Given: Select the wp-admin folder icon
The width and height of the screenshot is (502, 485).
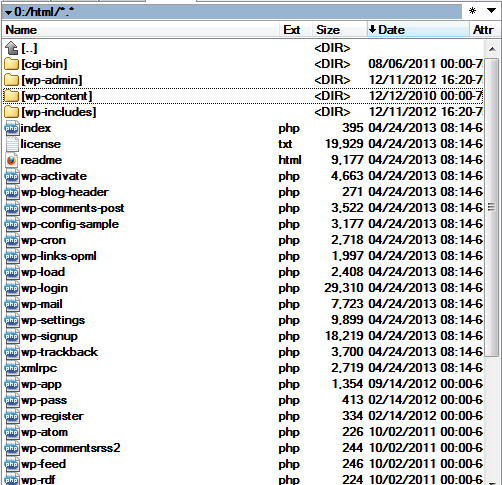Looking at the screenshot, I should point(12,80).
